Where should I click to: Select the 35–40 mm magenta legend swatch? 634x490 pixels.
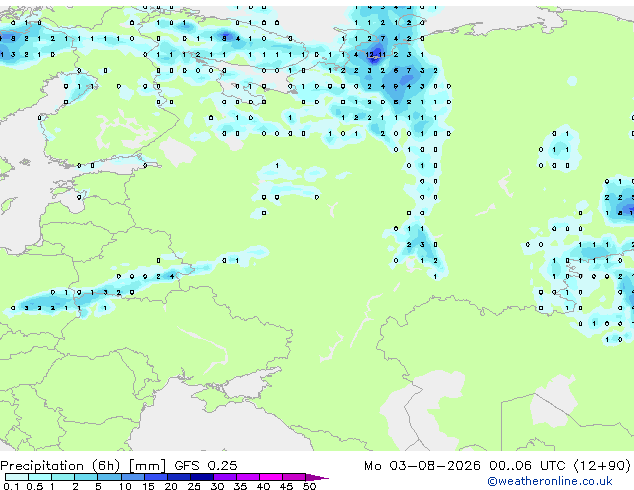[247, 477]
